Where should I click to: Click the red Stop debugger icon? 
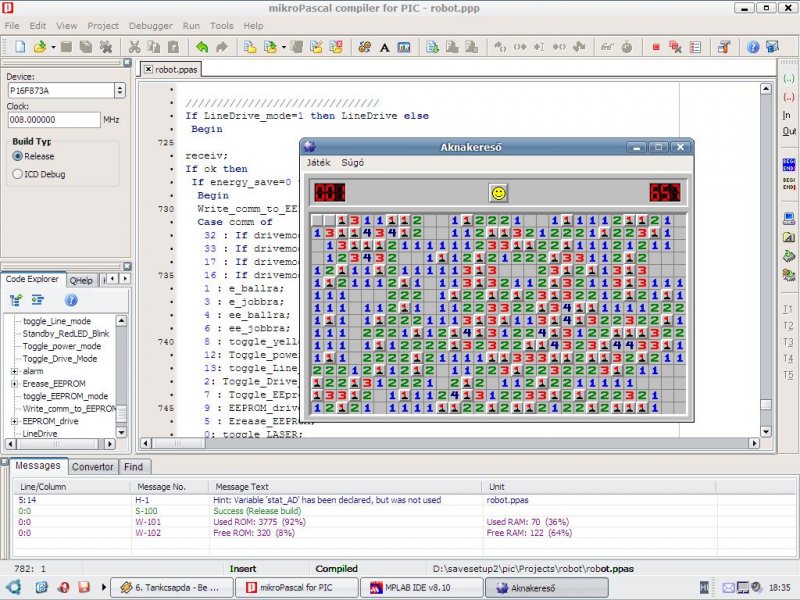[656, 47]
